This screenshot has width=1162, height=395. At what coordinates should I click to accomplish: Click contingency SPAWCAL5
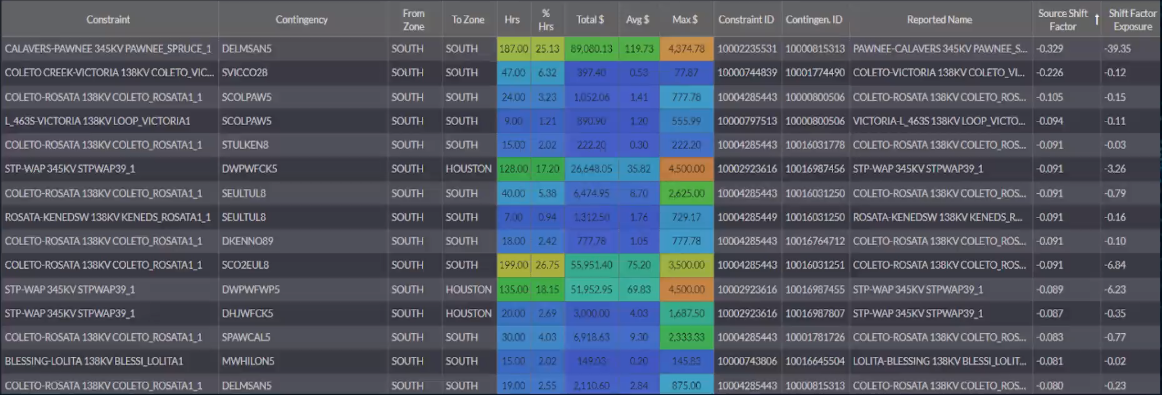coord(246,338)
